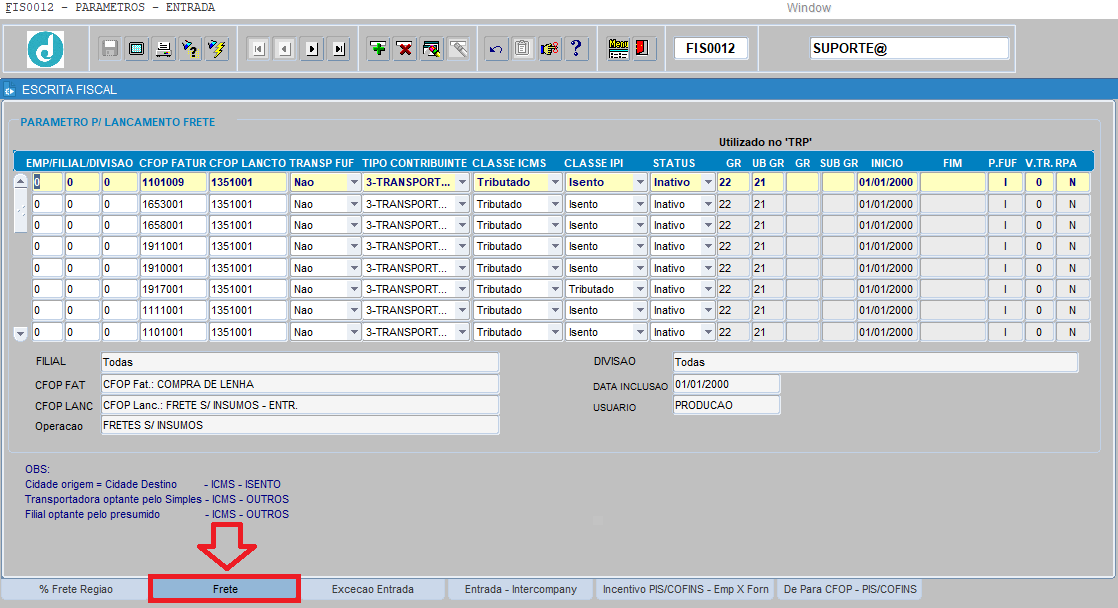Click the record scrollbar up arrow
The width and height of the screenshot is (1118, 608).
coord(21,181)
